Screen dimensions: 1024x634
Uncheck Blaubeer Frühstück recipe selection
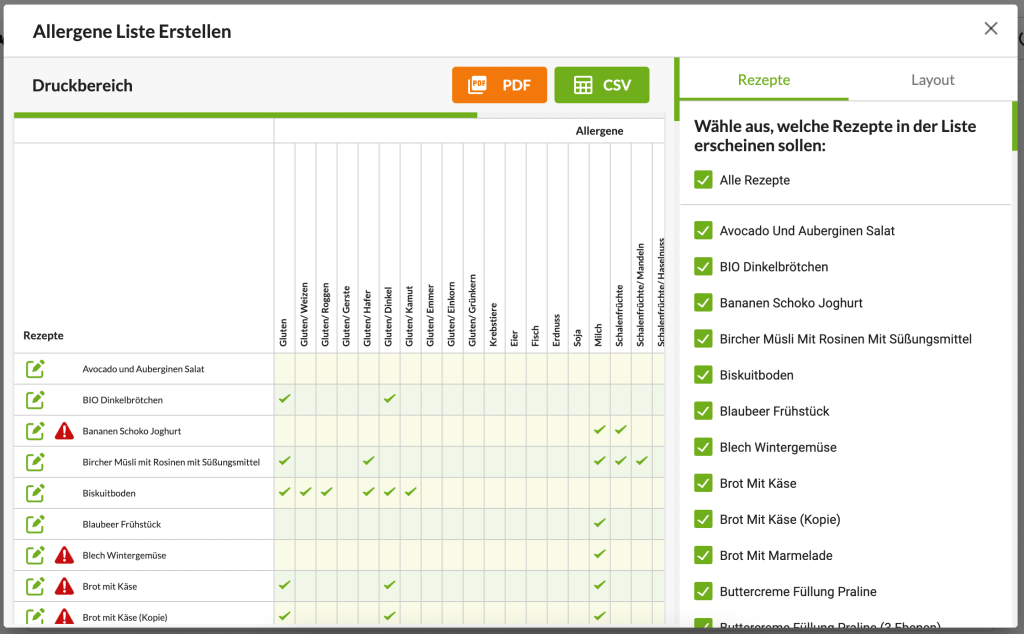click(702, 411)
